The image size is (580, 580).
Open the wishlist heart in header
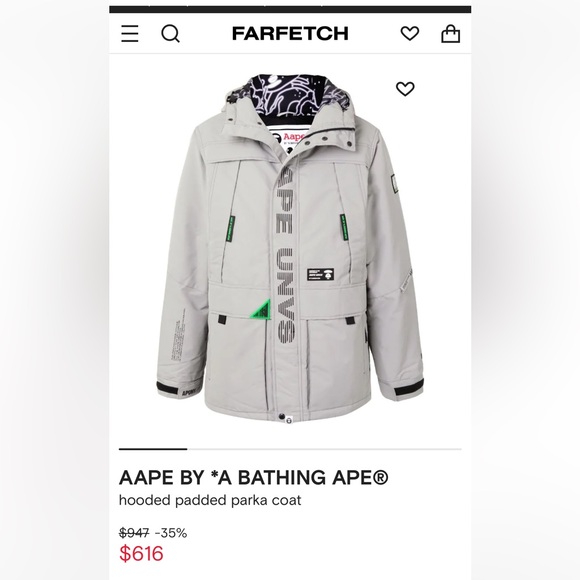(x=410, y=34)
